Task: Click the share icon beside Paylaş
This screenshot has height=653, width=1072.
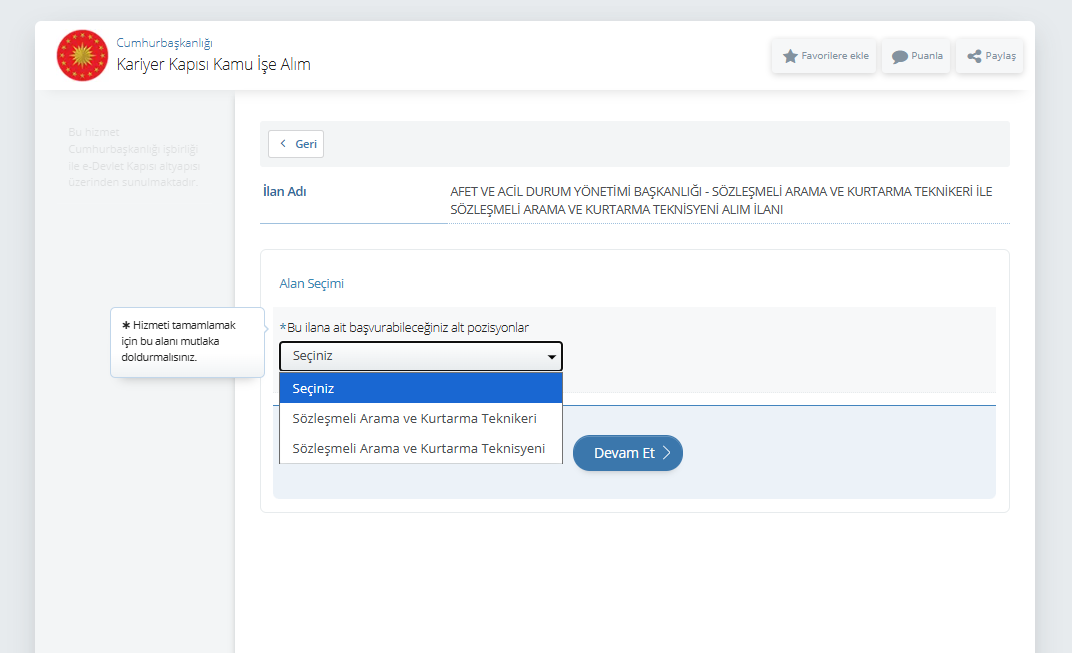Action: click(x=973, y=56)
